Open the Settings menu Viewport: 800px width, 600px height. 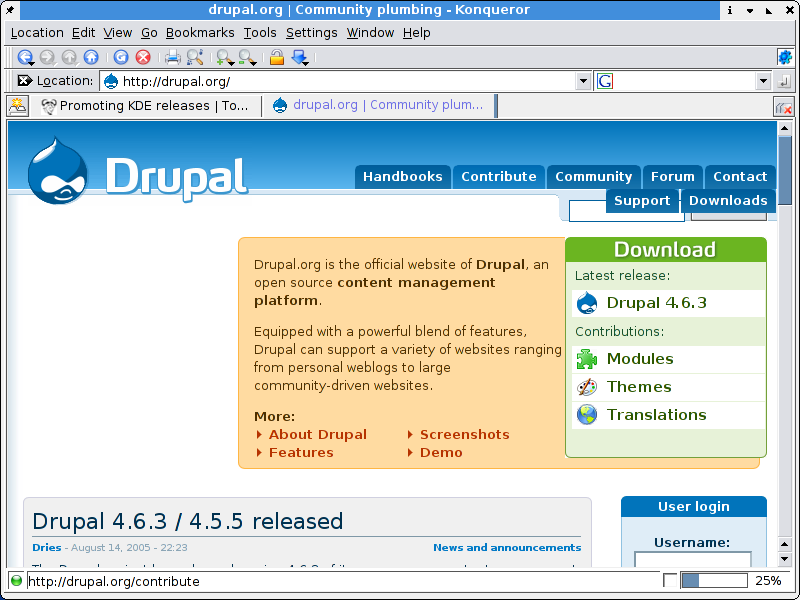click(x=311, y=33)
